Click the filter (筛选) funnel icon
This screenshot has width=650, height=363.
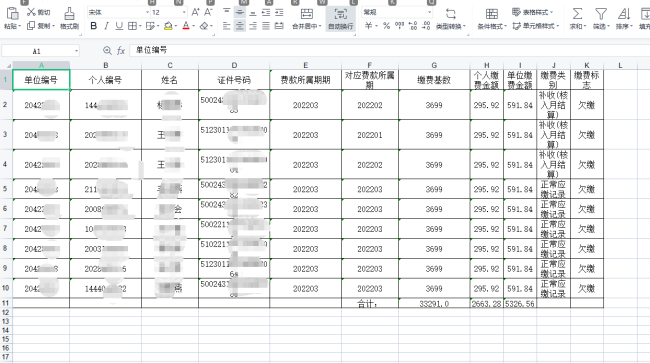click(x=601, y=14)
